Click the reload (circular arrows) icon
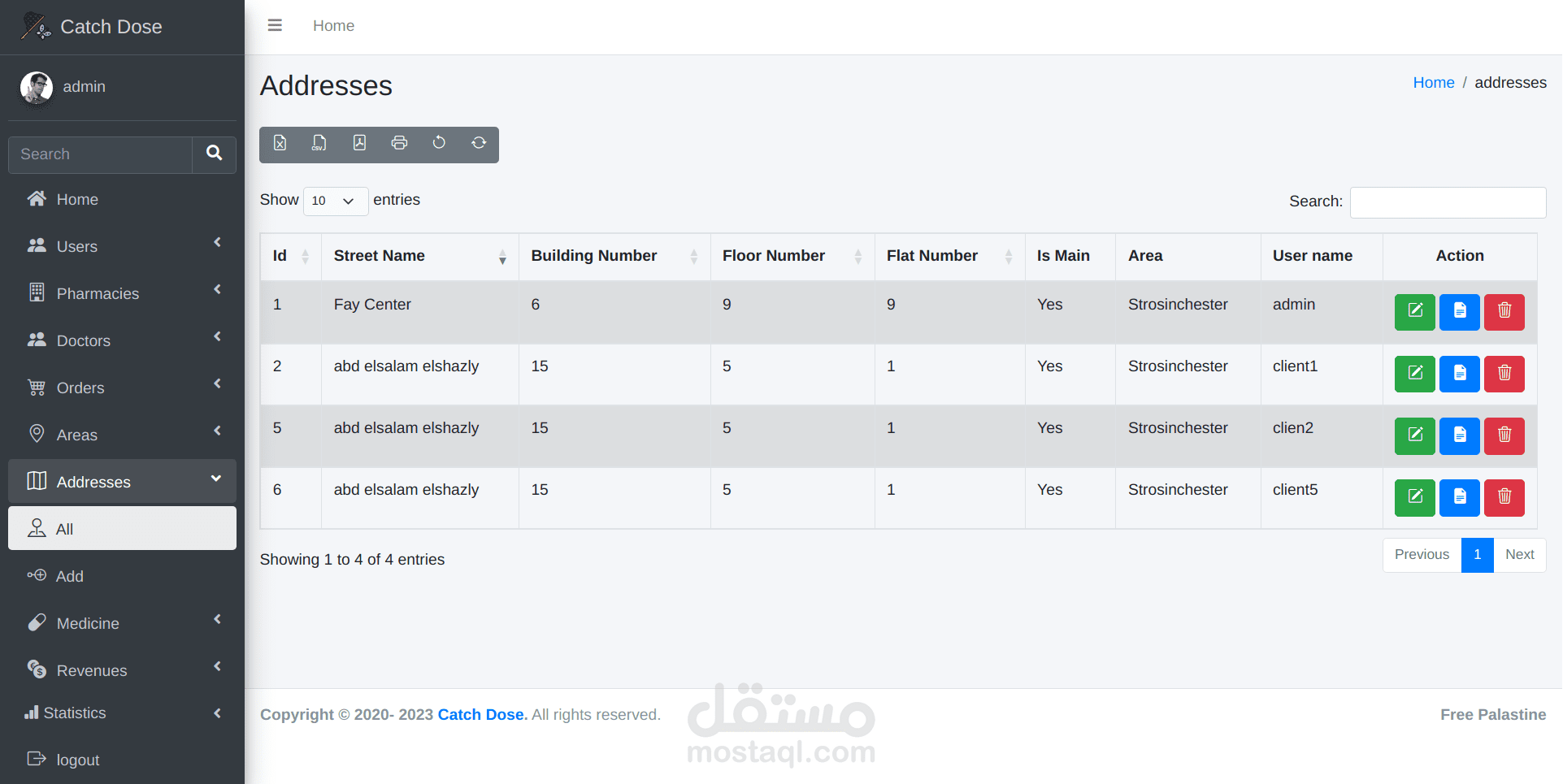 tap(479, 143)
